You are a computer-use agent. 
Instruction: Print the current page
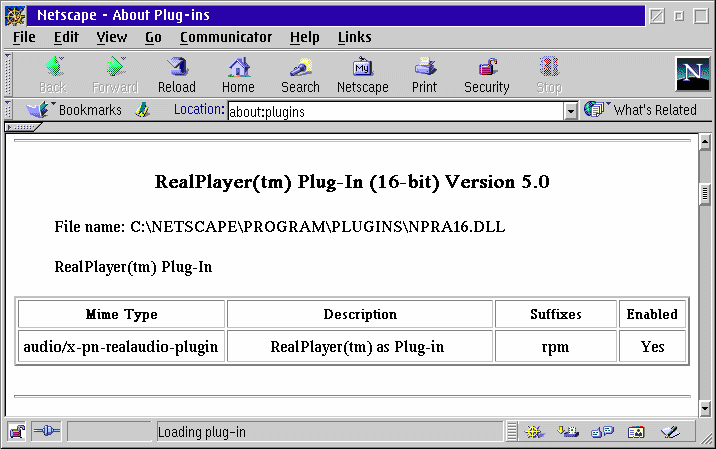point(425,75)
